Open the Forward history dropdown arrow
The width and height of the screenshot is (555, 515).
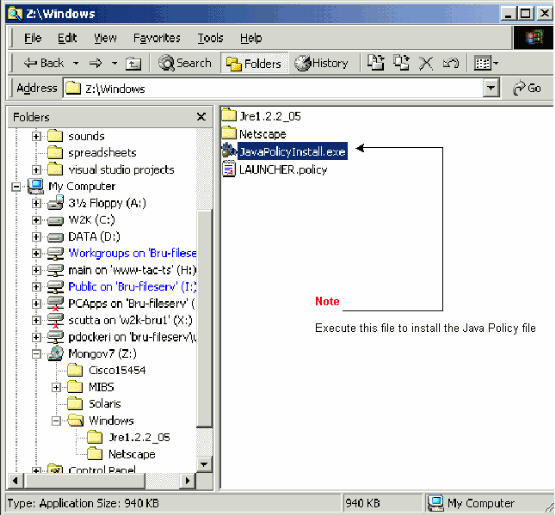click(x=114, y=63)
